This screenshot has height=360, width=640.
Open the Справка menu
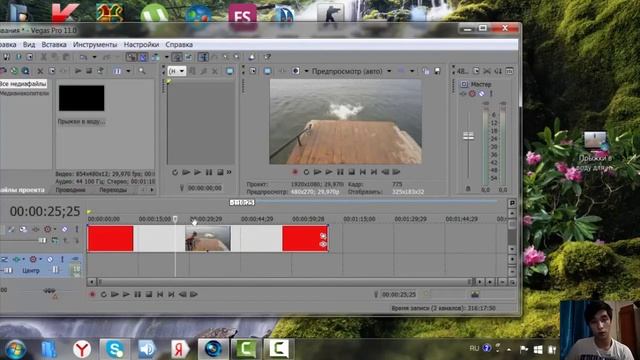click(179, 44)
